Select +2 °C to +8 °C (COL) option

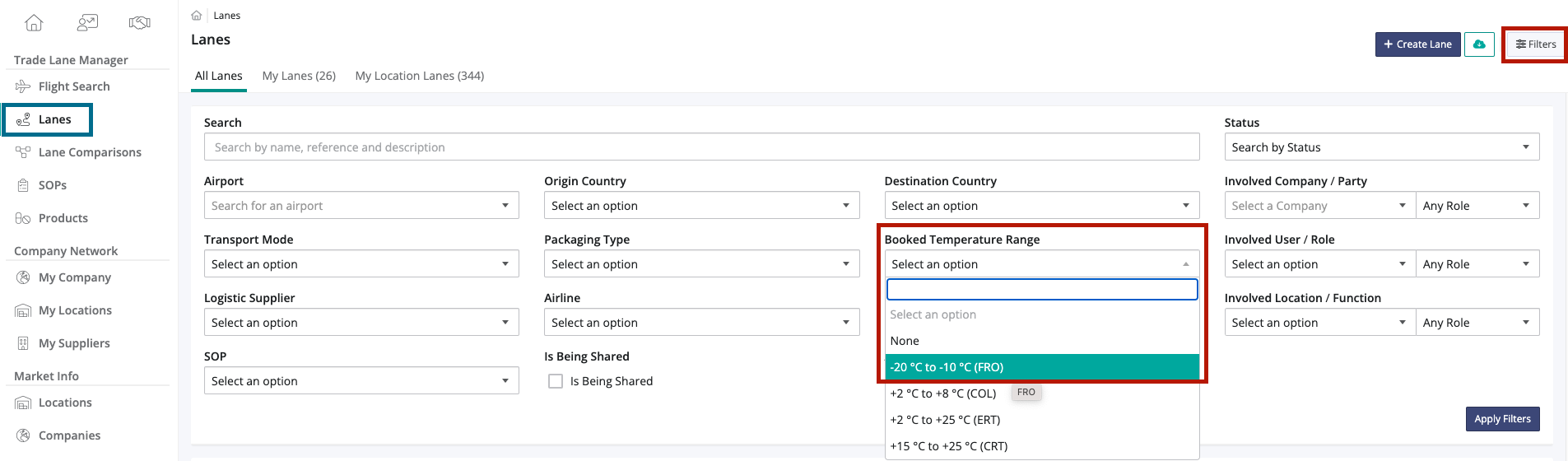[1041, 393]
